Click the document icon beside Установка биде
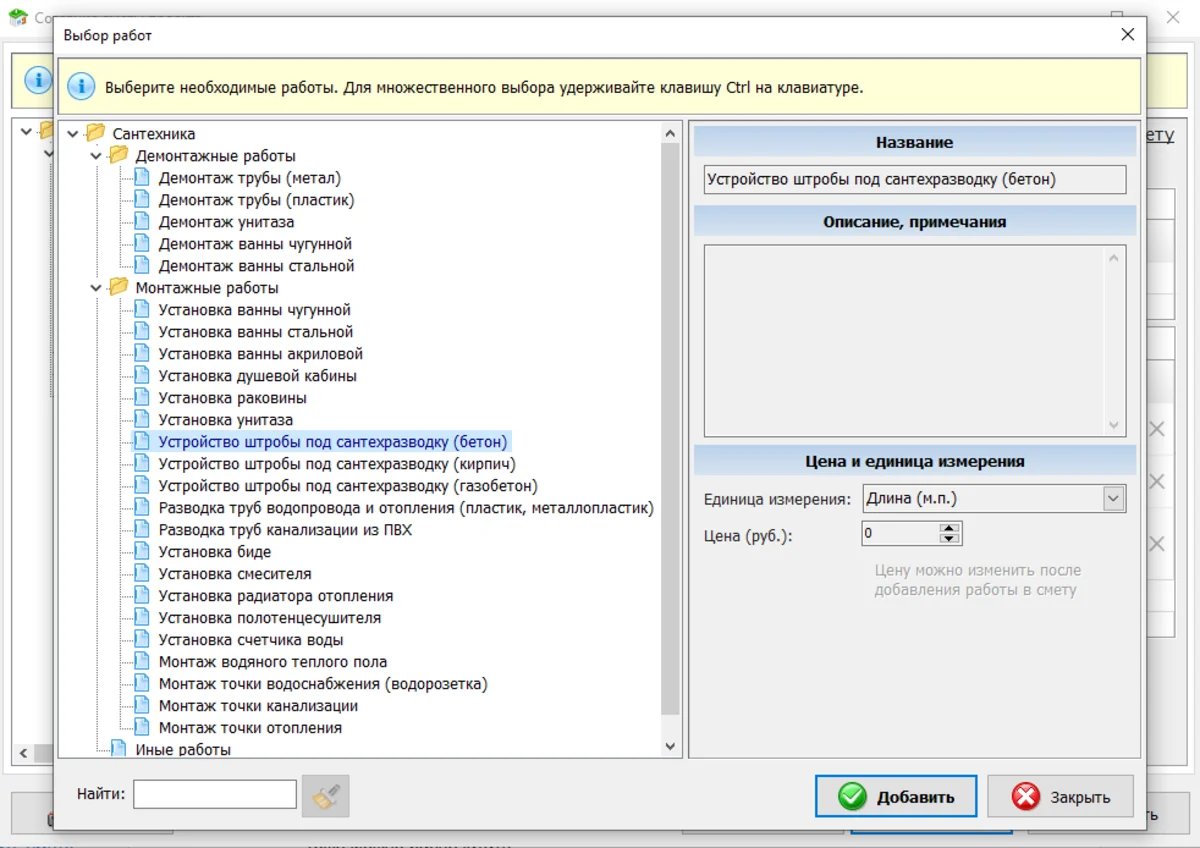The height and width of the screenshot is (848, 1200). pos(142,551)
